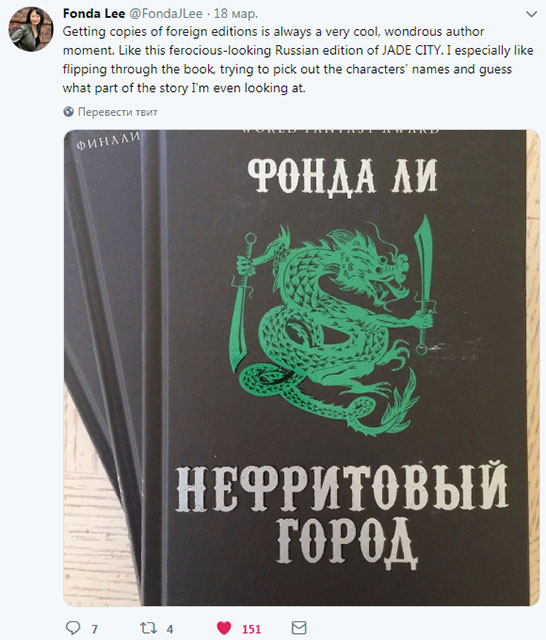This screenshot has height=640, width=546.
Task: Click the НЕФРИТОВЫЙ ГОРОД title in the photo
Action: point(342,515)
